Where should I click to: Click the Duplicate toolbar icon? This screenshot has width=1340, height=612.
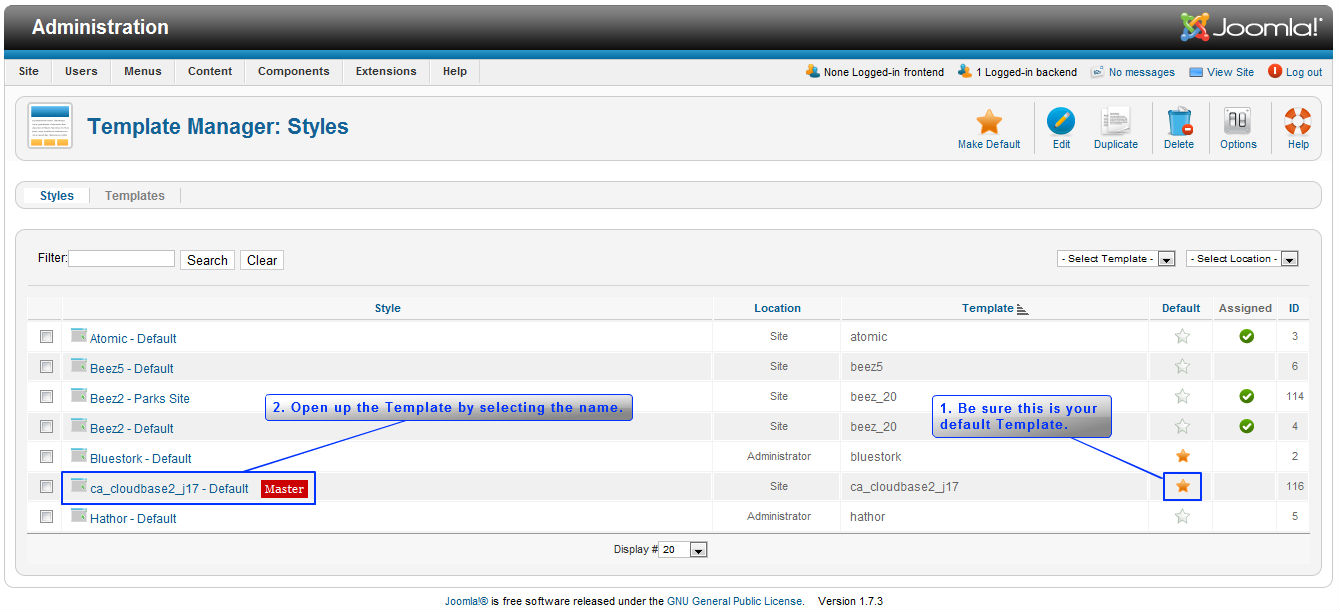[1116, 122]
